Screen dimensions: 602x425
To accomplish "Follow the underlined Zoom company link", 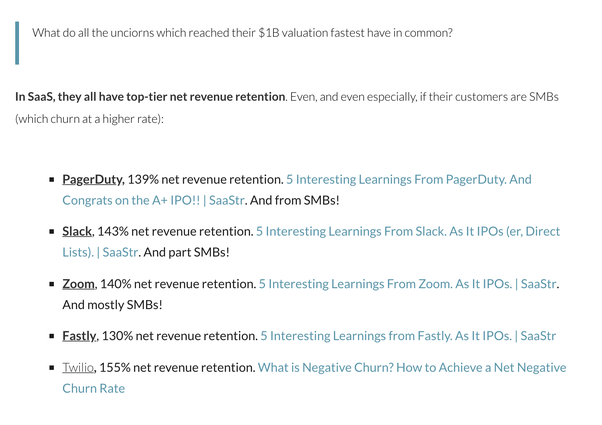I will pos(78,284).
